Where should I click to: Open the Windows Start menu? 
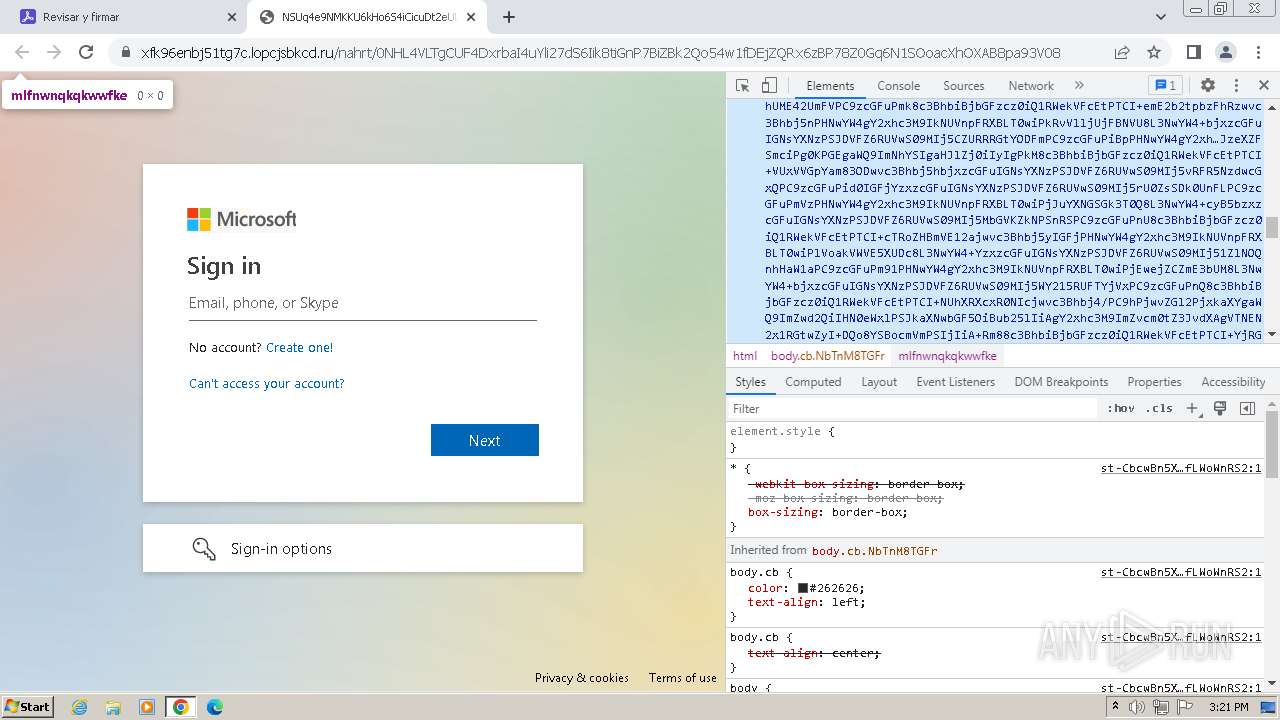pos(28,707)
